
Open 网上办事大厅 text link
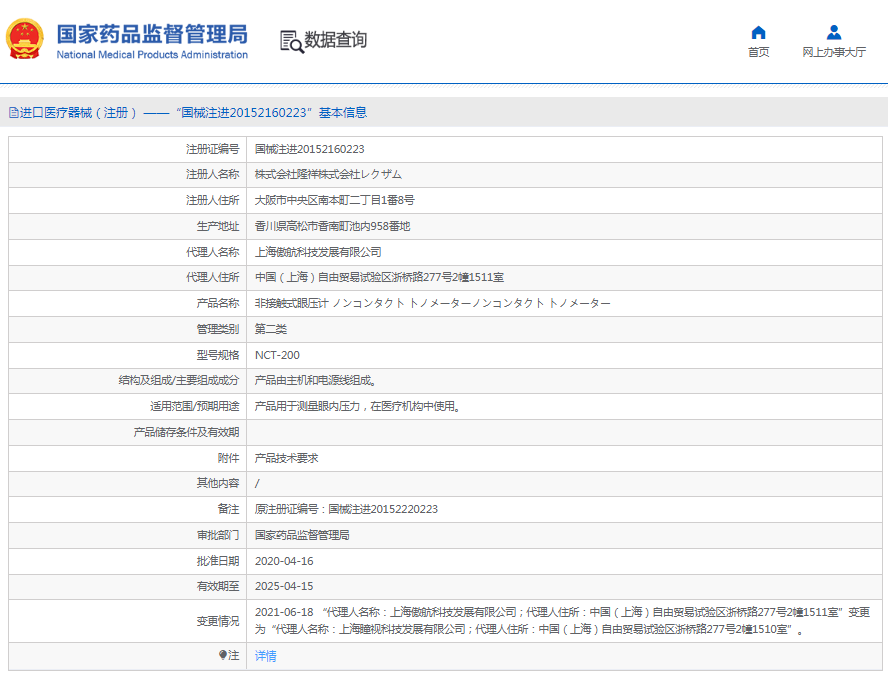coord(834,52)
